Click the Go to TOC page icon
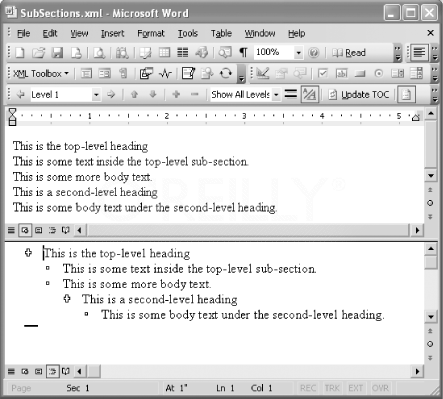The height and width of the screenshot is (399, 443). [406, 95]
